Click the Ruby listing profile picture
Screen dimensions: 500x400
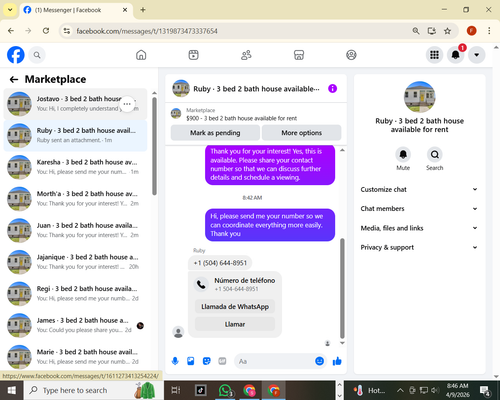click(420, 97)
